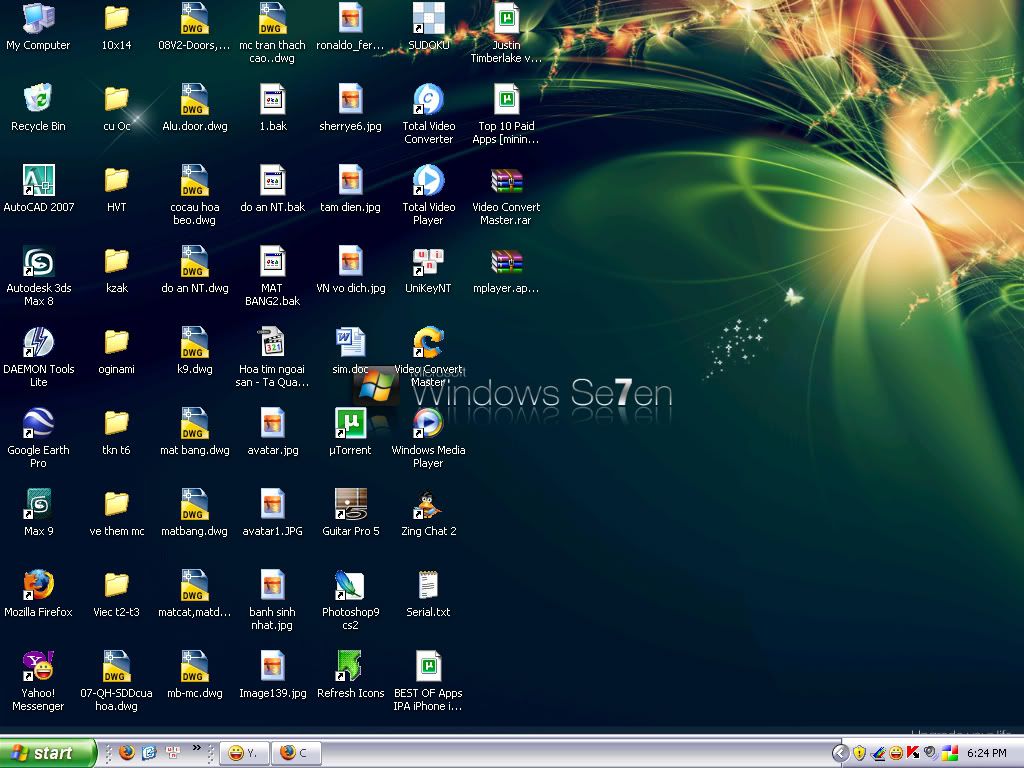The height and width of the screenshot is (768, 1024).
Task: Expand the Quick Launch overflow chevron
Action: (197, 748)
